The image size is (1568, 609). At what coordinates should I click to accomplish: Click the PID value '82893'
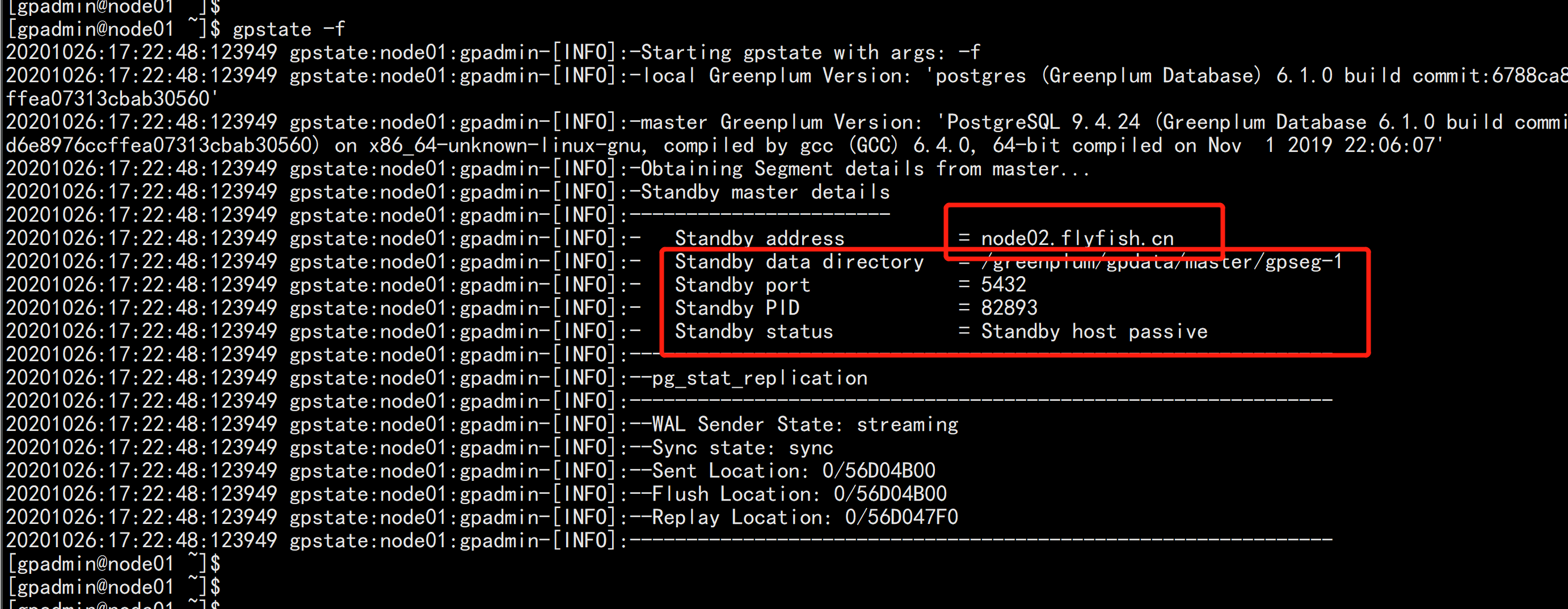(1009, 308)
